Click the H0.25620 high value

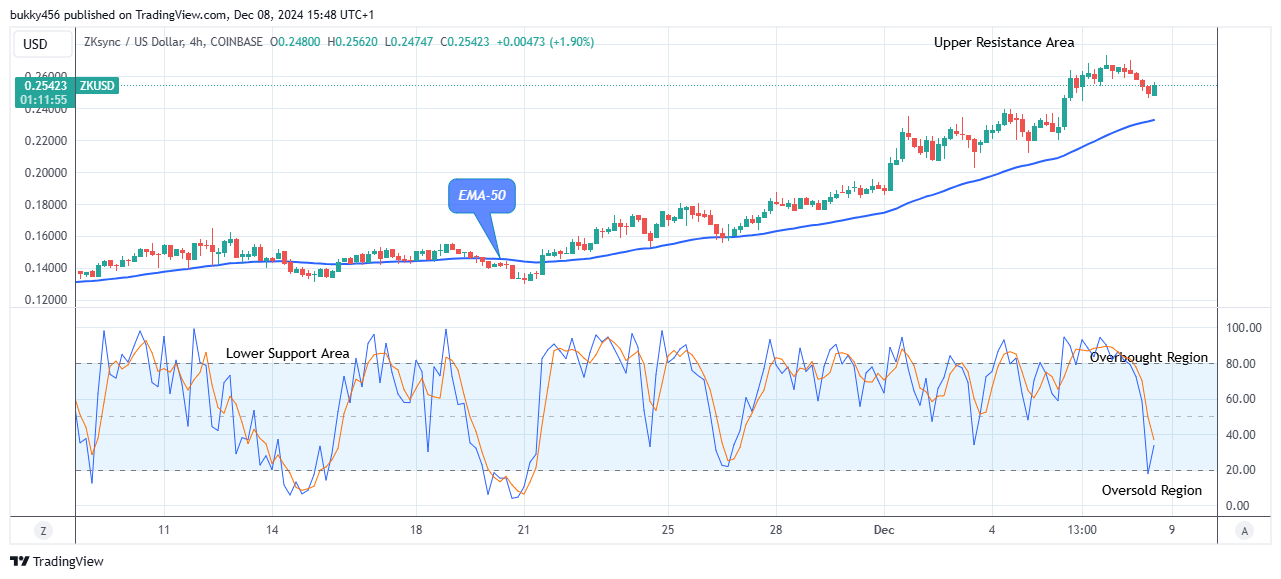click(x=353, y=42)
